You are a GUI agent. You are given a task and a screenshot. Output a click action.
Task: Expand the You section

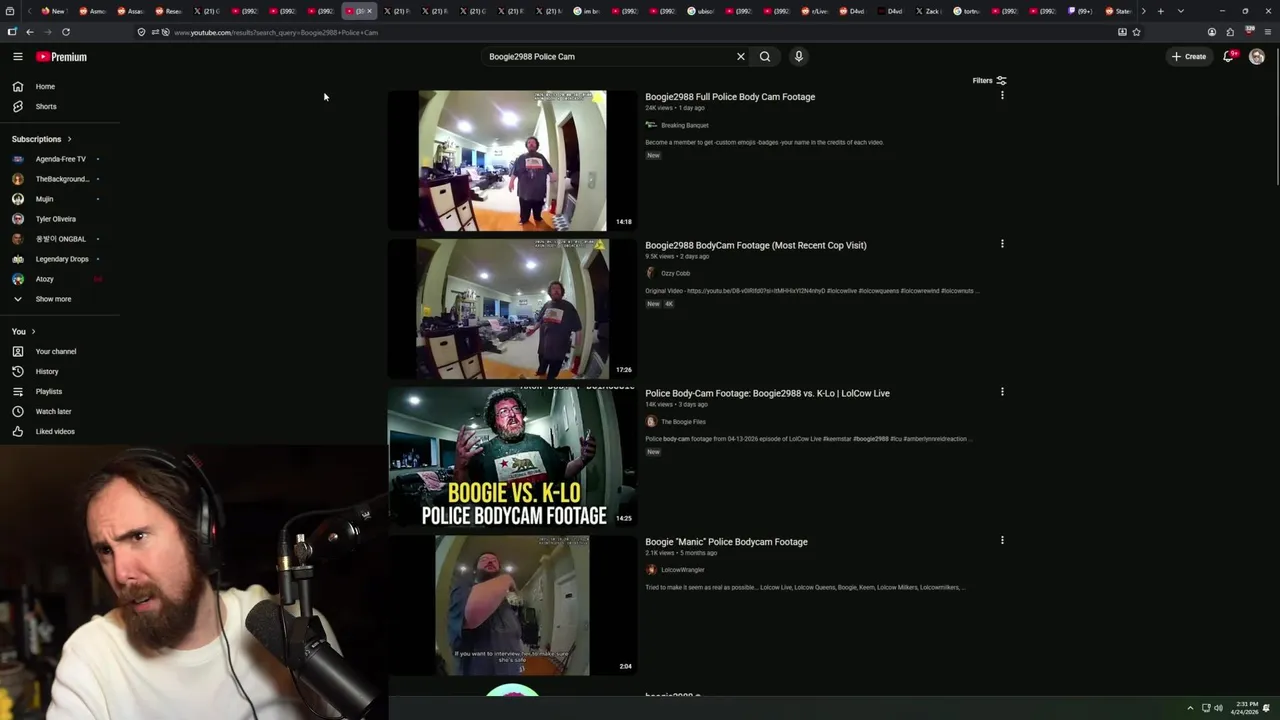(x=23, y=331)
